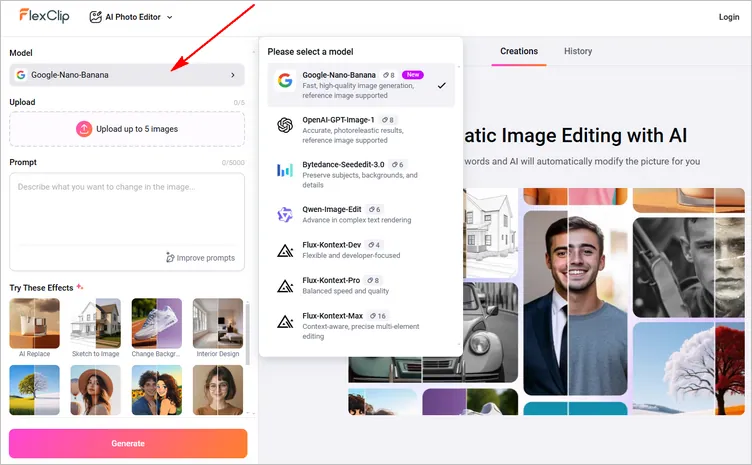The image size is (752, 465).
Task: Click the Flux-Kontext-Dev triangle icon
Action: tap(285, 250)
